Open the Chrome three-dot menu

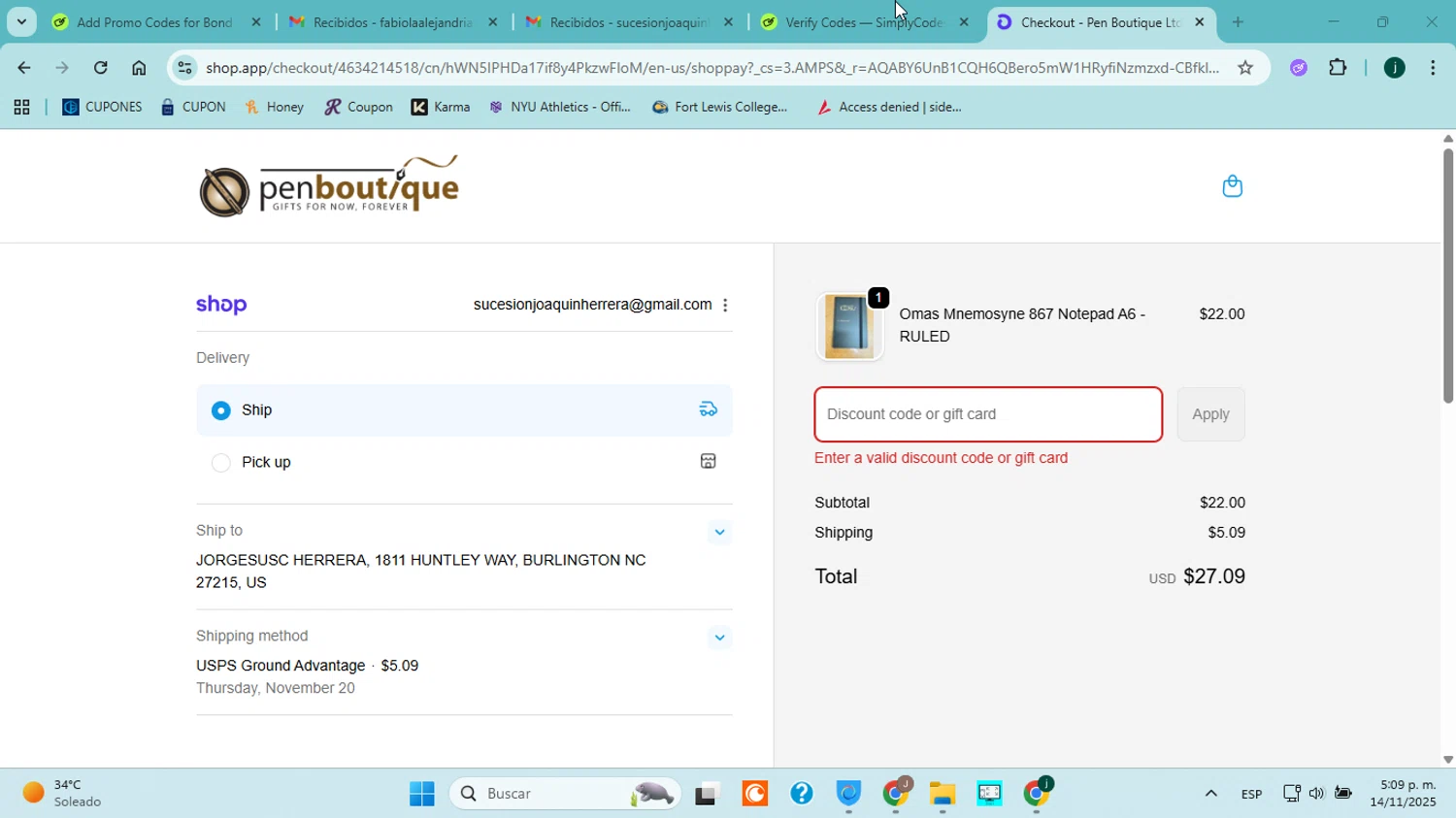[x=1433, y=68]
